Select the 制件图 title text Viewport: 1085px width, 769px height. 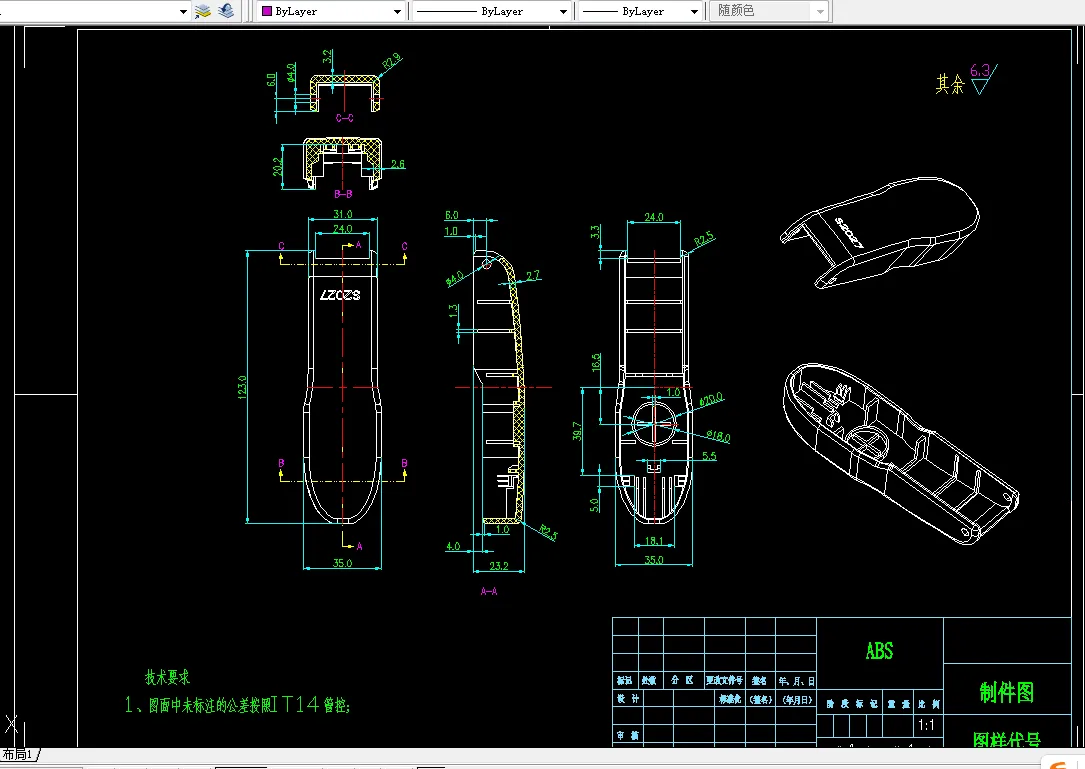1006,692
